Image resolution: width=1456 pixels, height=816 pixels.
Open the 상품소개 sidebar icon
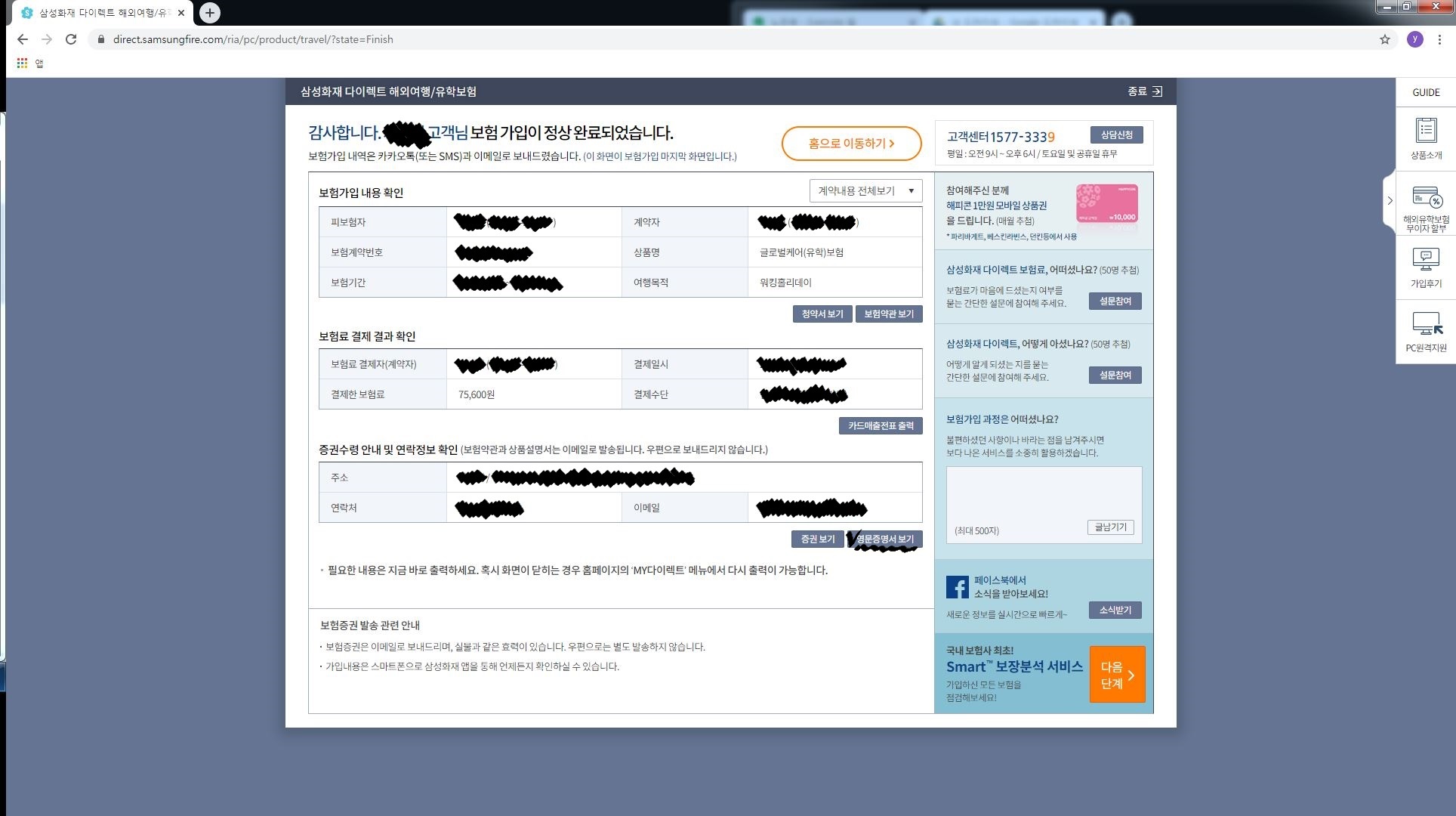[1426, 139]
